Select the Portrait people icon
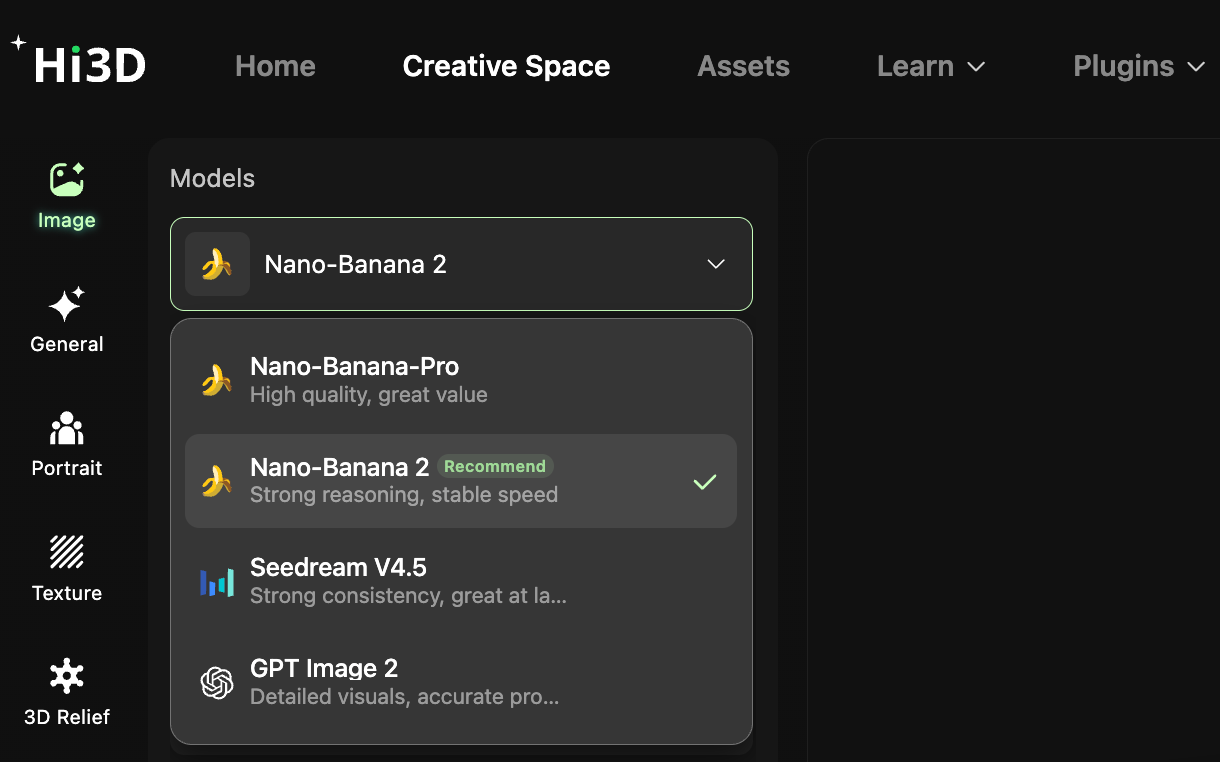The height and width of the screenshot is (762, 1220). click(x=67, y=428)
